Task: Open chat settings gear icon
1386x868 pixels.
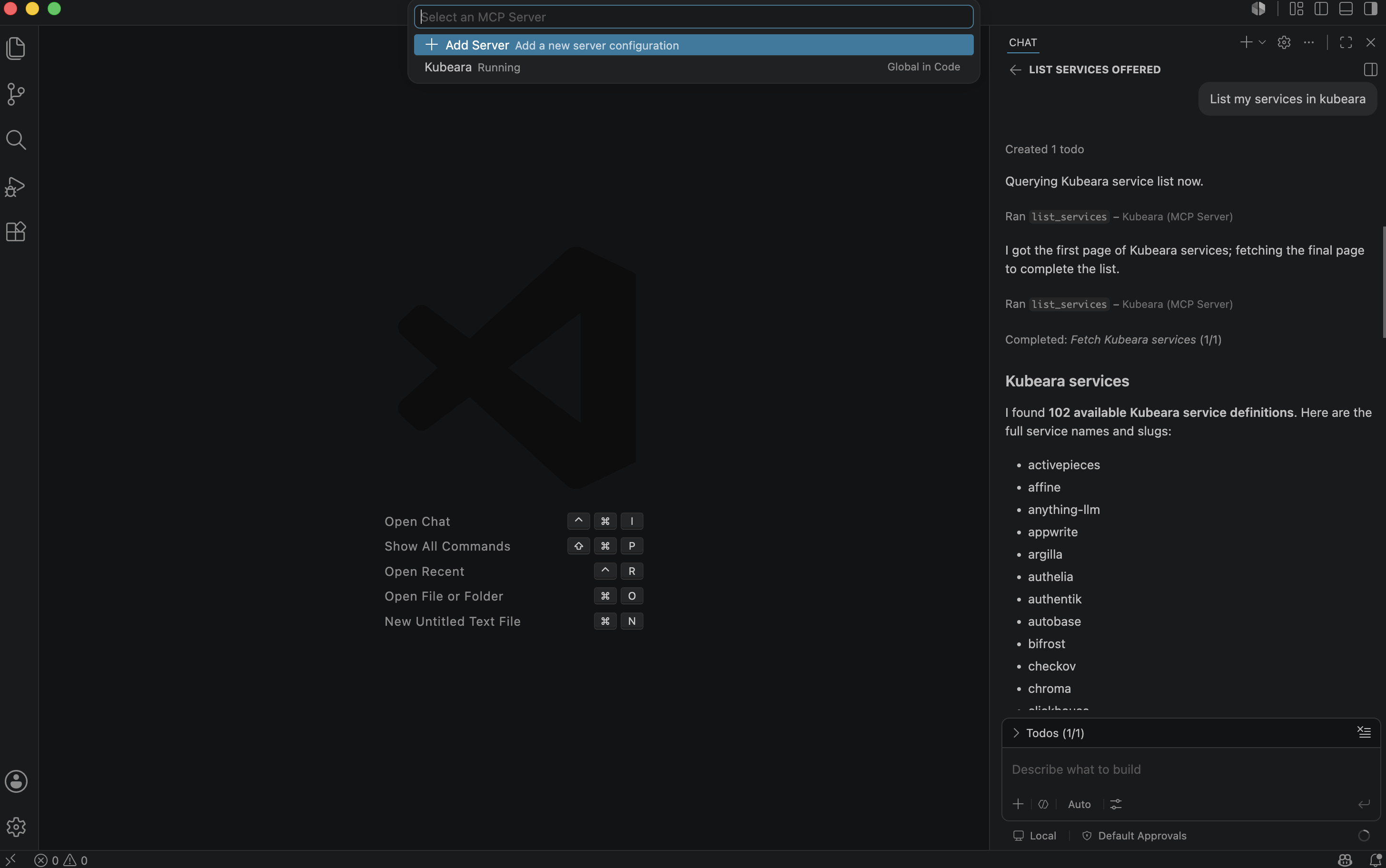Action: (x=1284, y=42)
